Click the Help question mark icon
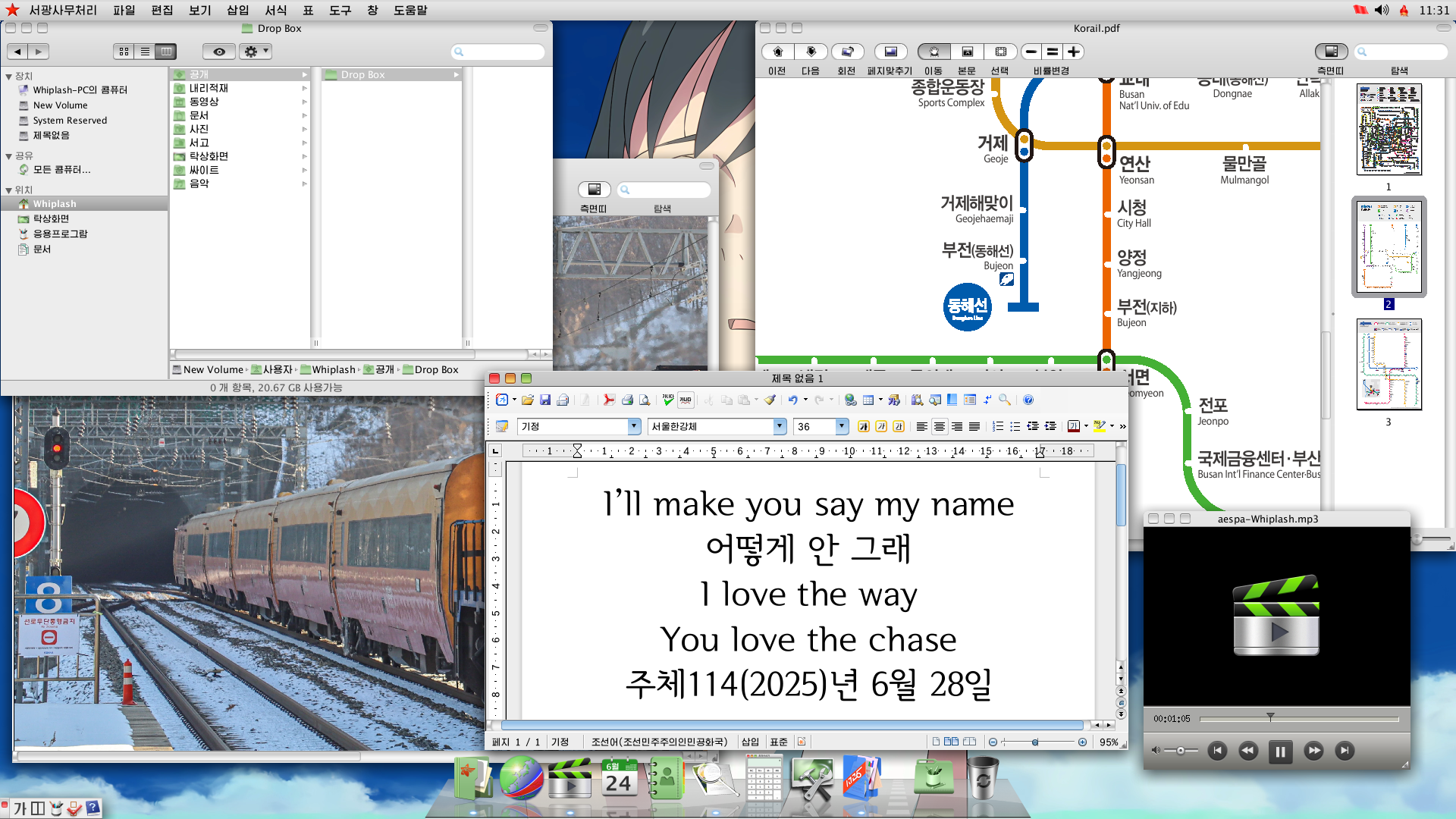The width and height of the screenshot is (1456, 819). 1028,400
